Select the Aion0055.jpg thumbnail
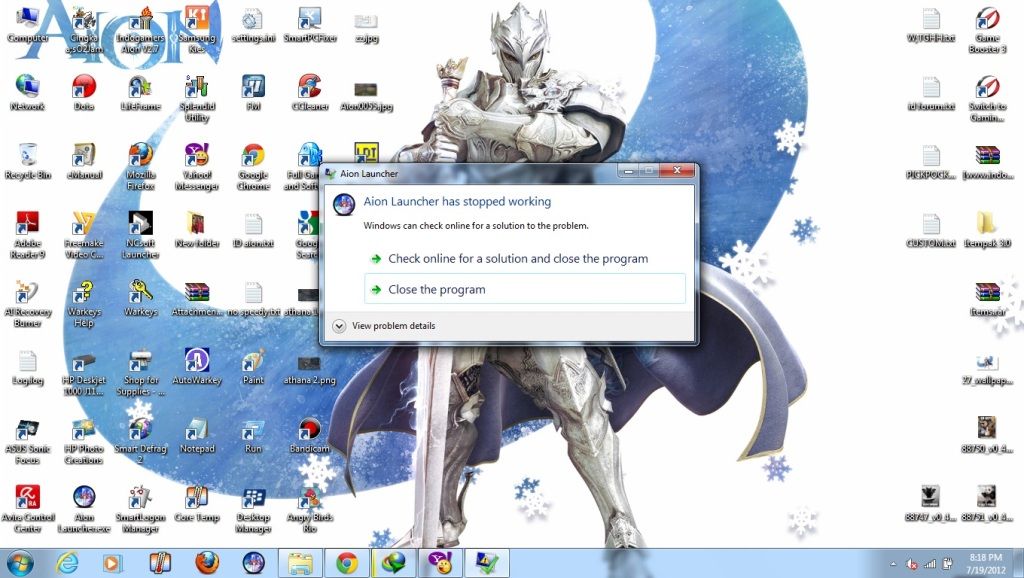The image size is (1024, 578). [366, 95]
